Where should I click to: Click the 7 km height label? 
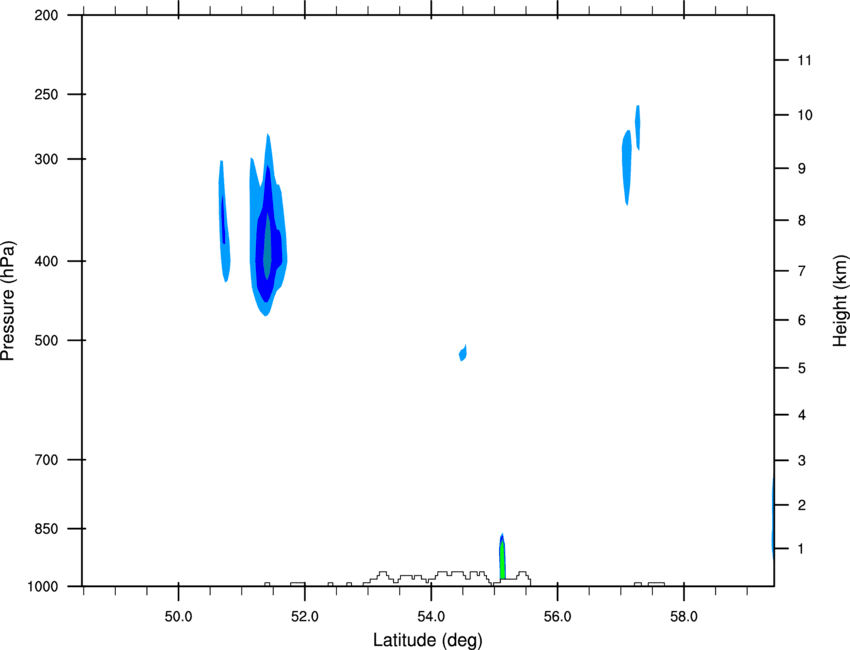tap(802, 271)
